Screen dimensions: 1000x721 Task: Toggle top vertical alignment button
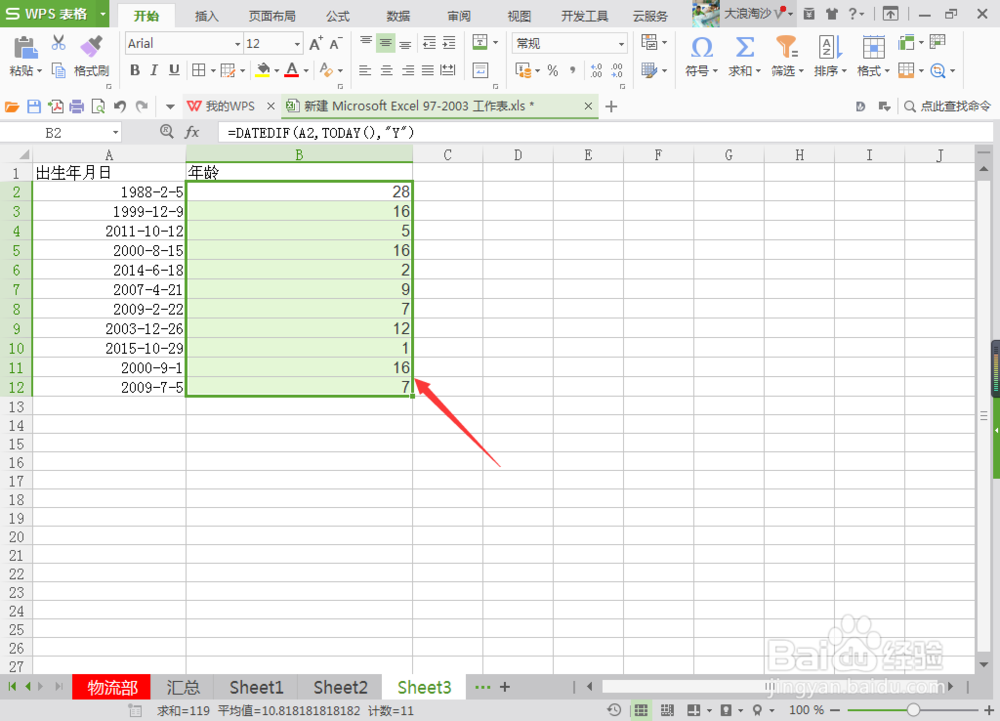coord(365,43)
